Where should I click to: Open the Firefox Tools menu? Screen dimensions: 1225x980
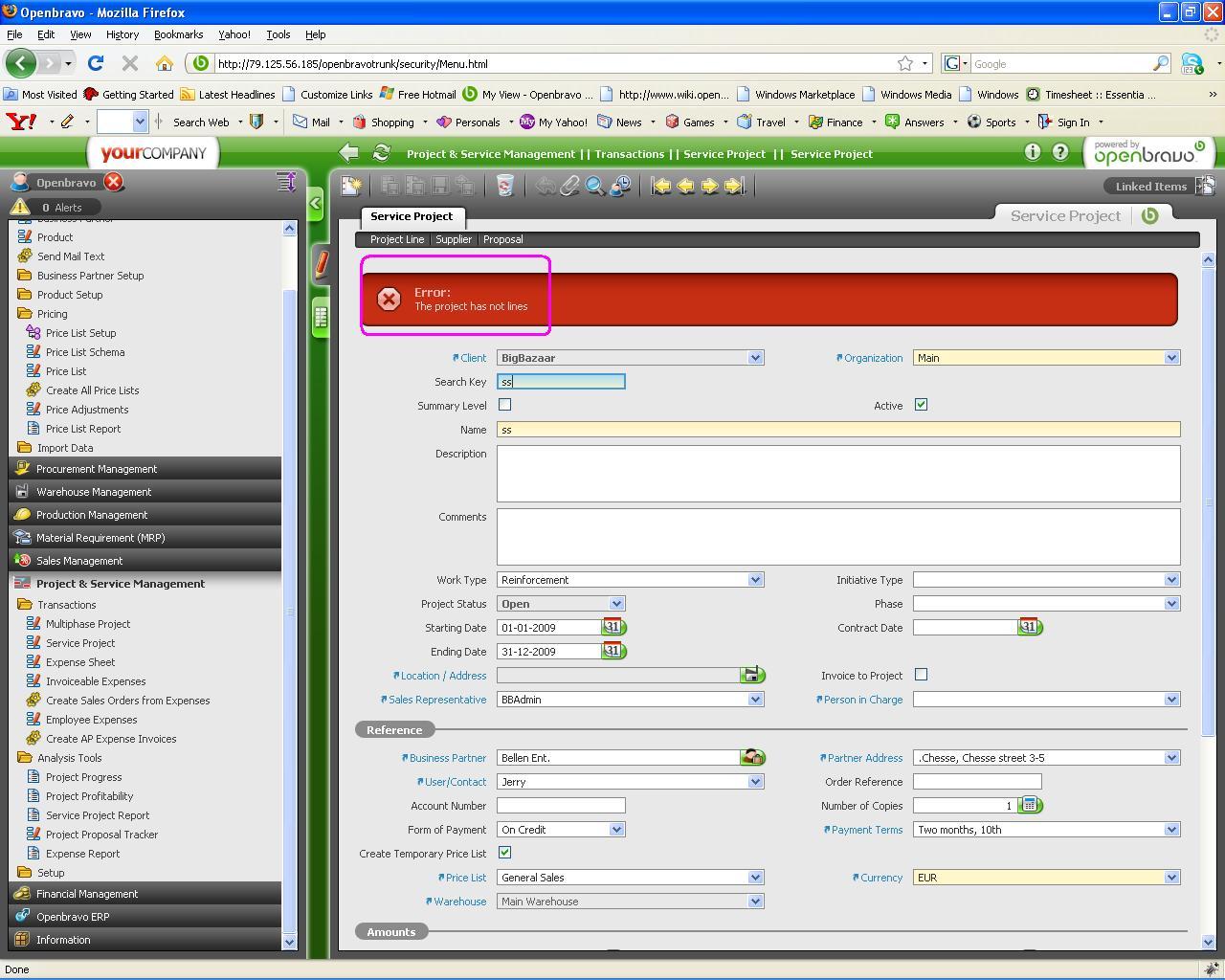278,34
